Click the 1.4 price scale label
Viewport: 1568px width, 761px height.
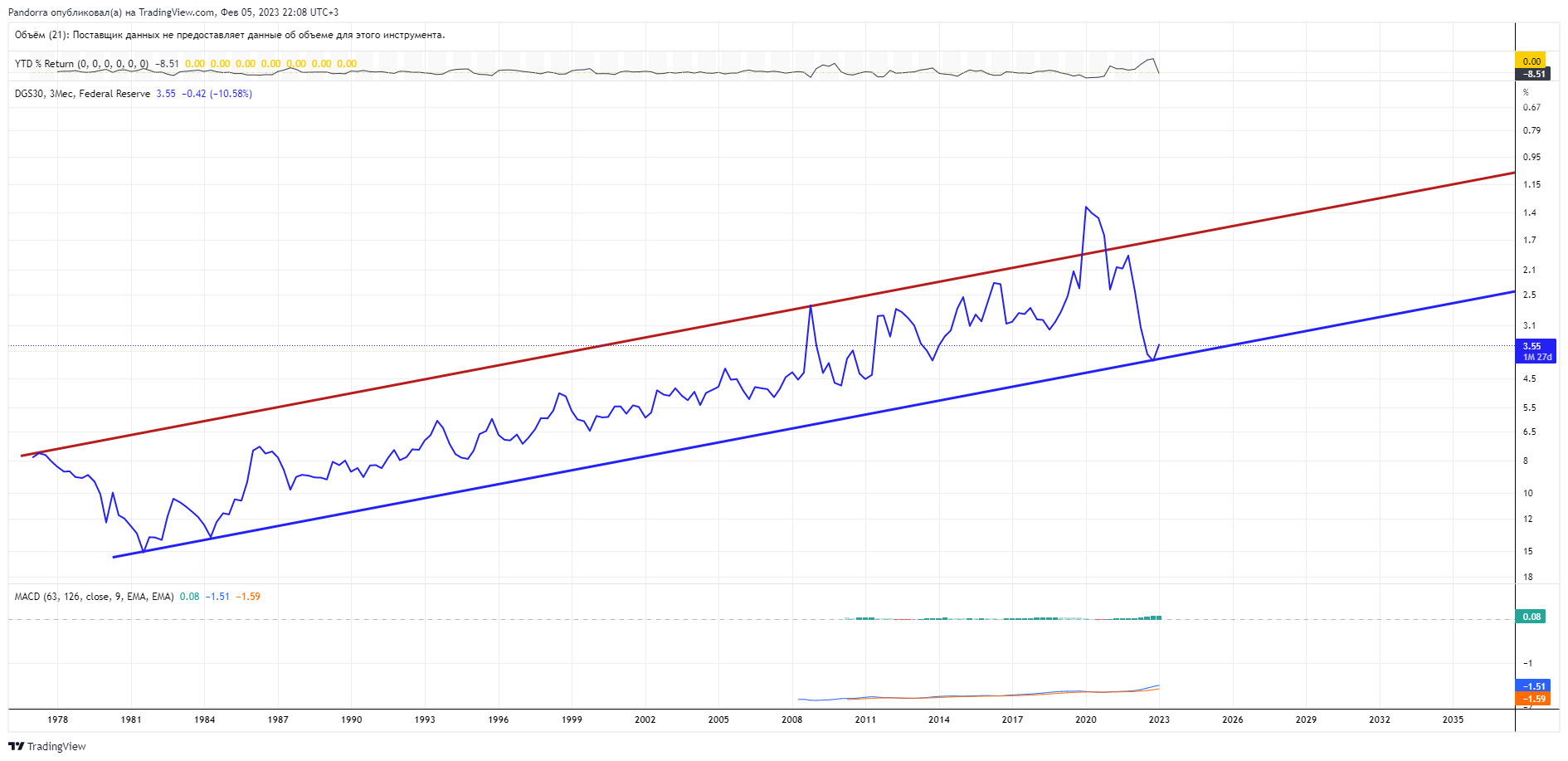click(1529, 212)
